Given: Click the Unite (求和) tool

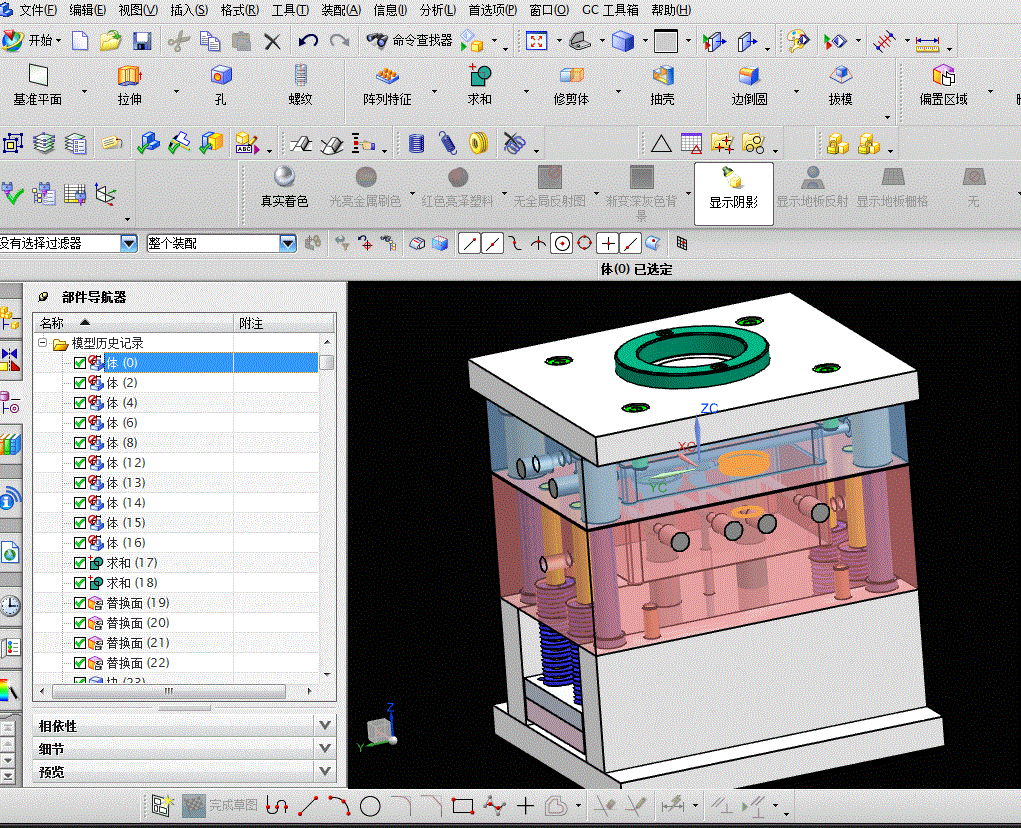Looking at the screenshot, I should [x=480, y=85].
